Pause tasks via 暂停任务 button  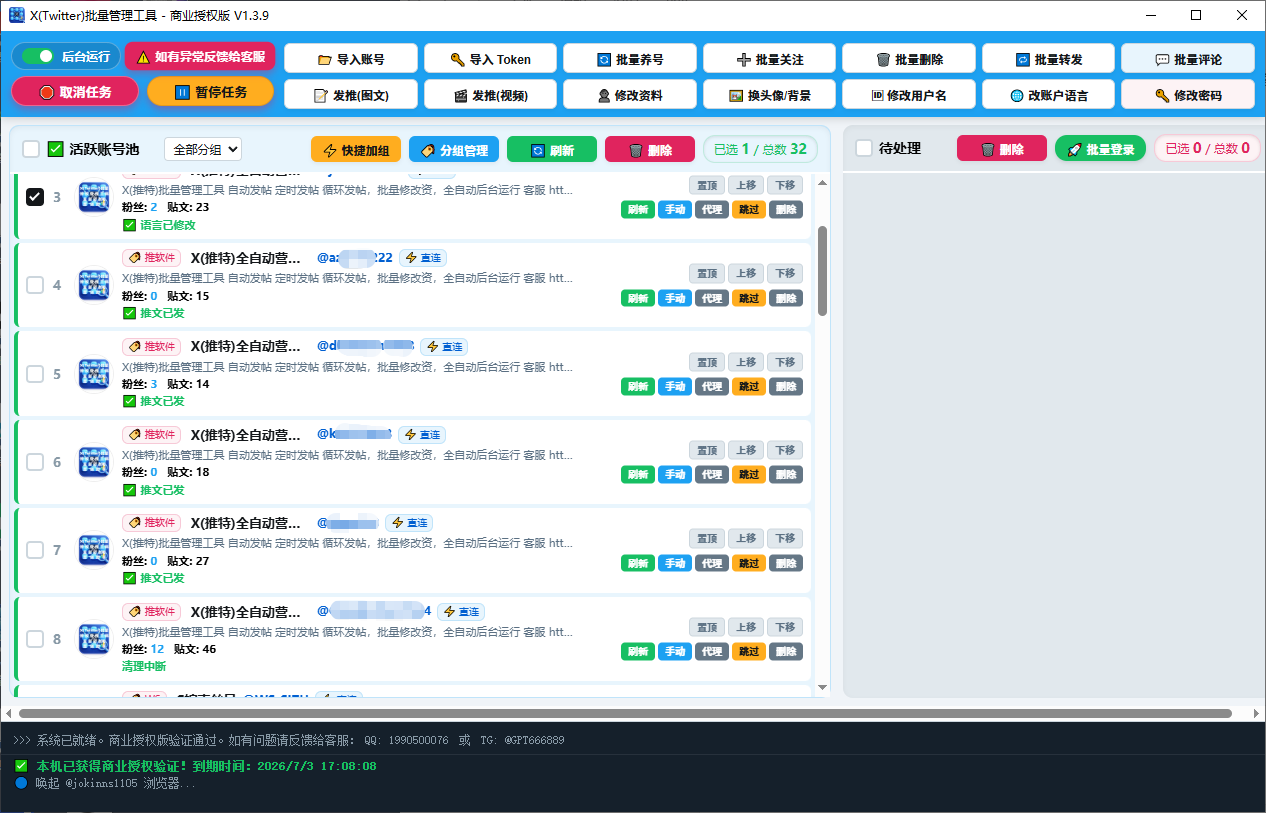click(x=210, y=92)
